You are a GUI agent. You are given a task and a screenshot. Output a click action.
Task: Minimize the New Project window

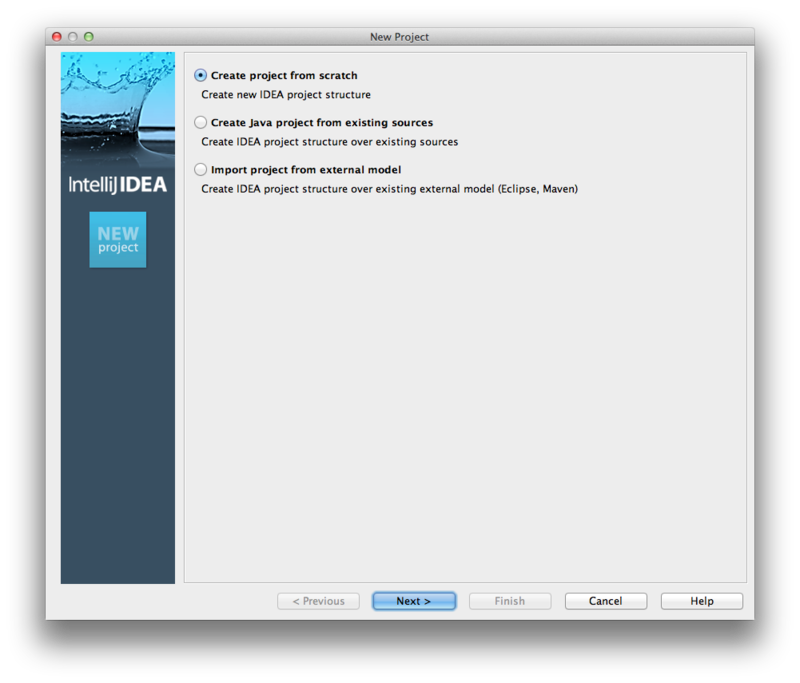click(x=72, y=37)
